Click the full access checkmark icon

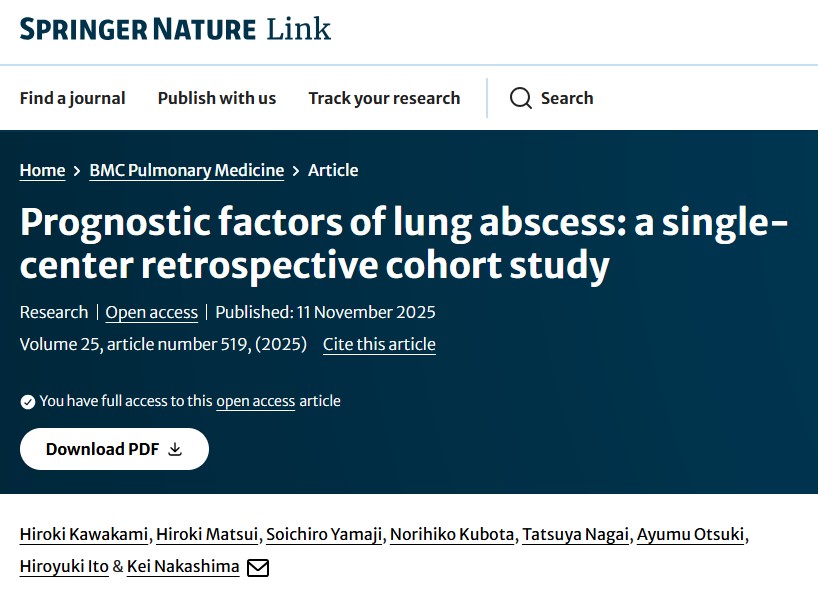pos(28,401)
